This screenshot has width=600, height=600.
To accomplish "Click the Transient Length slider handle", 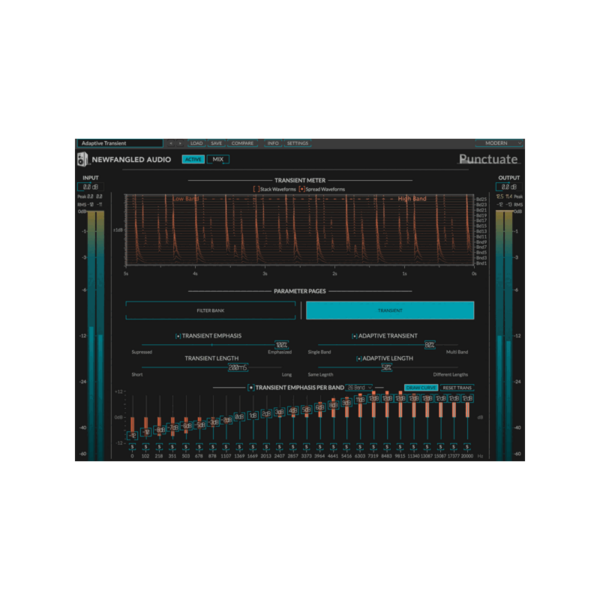I will (238, 367).
